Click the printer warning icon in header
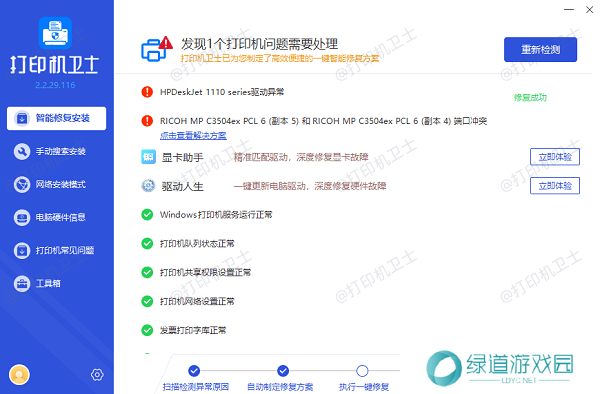The image size is (600, 394). [157, 49]
